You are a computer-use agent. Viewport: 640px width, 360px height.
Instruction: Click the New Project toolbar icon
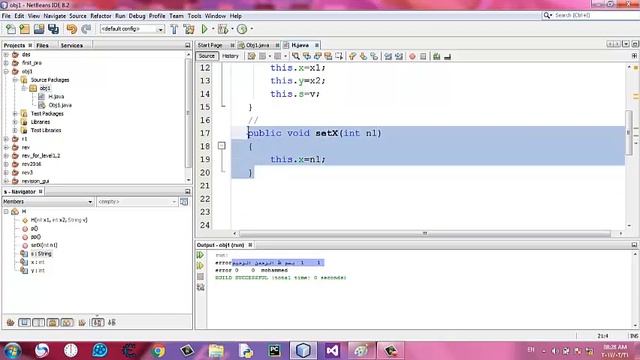pyautogui.click(x=24, y=29)
